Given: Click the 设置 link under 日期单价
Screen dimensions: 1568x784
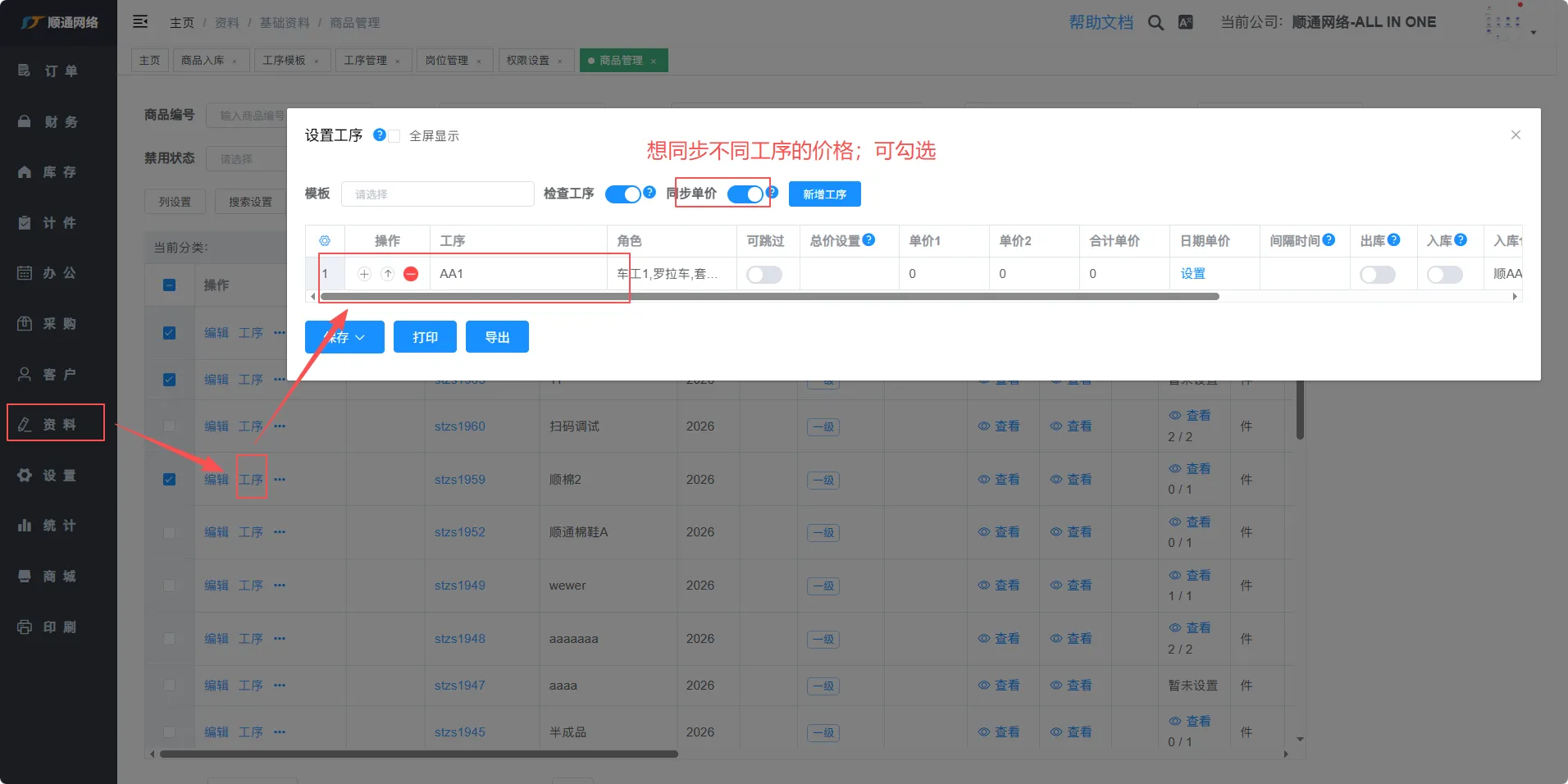Looking at the screenshot, I should (1192, 274).
